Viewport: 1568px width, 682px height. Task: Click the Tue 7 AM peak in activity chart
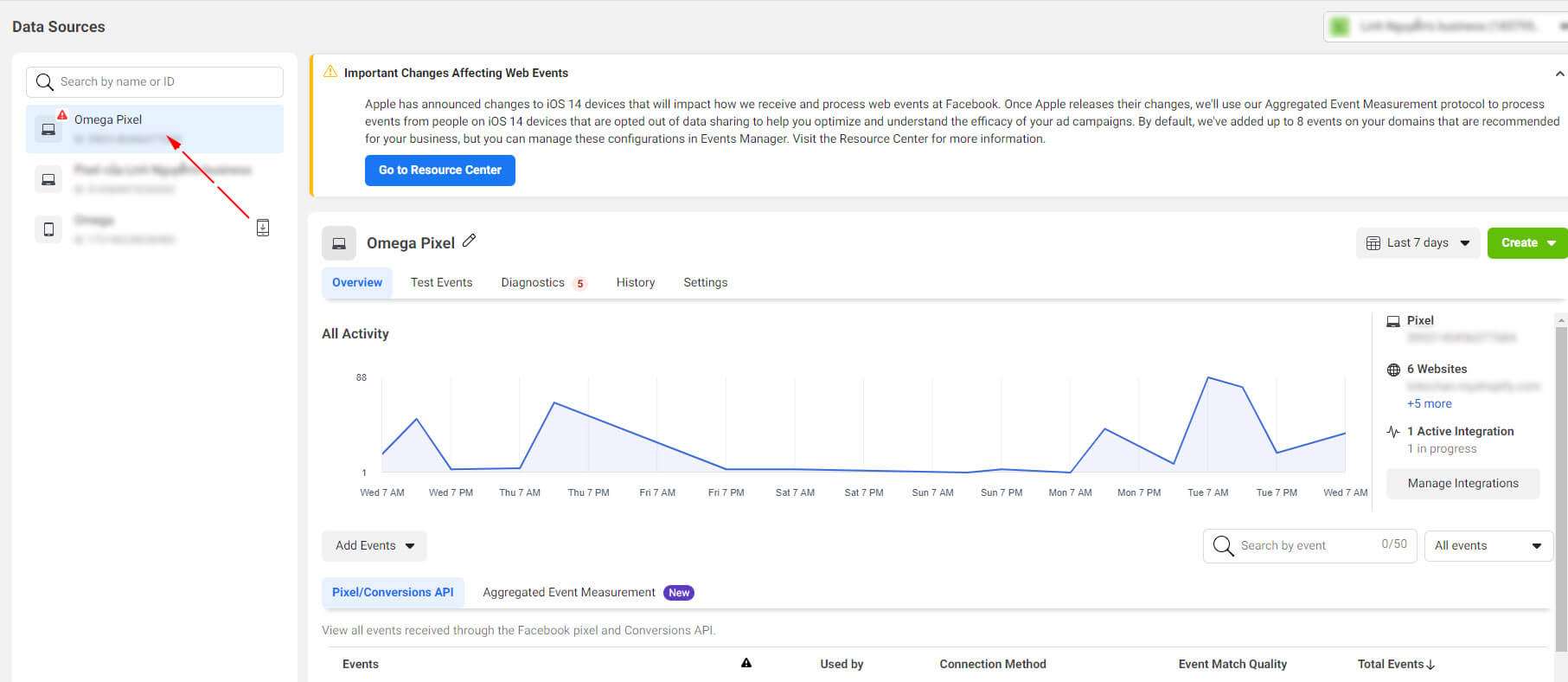tap(1207, 378)
